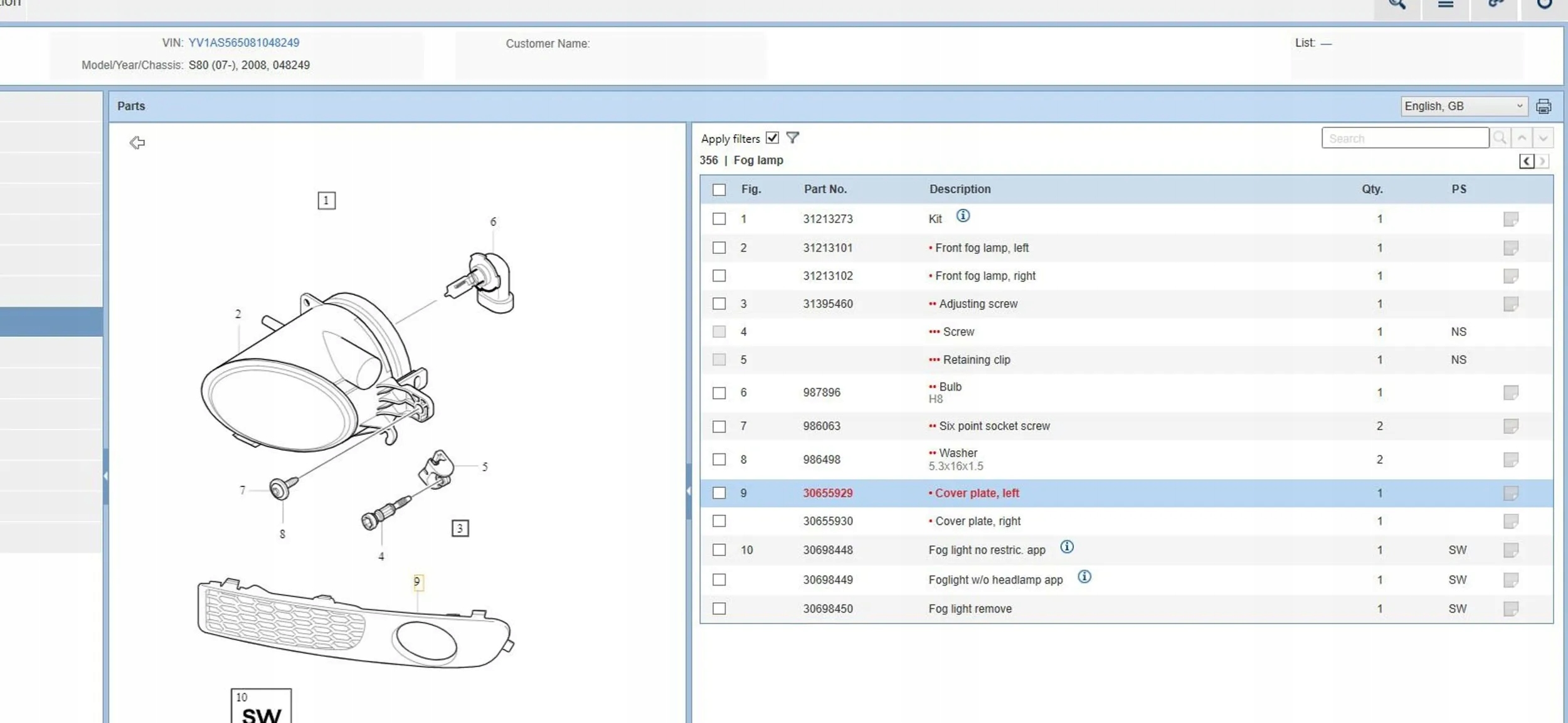The height and width of the screenshot is (723, 1568).
Task: Tick the checkbox for Bulb 987896
Action: click(719, 393)
